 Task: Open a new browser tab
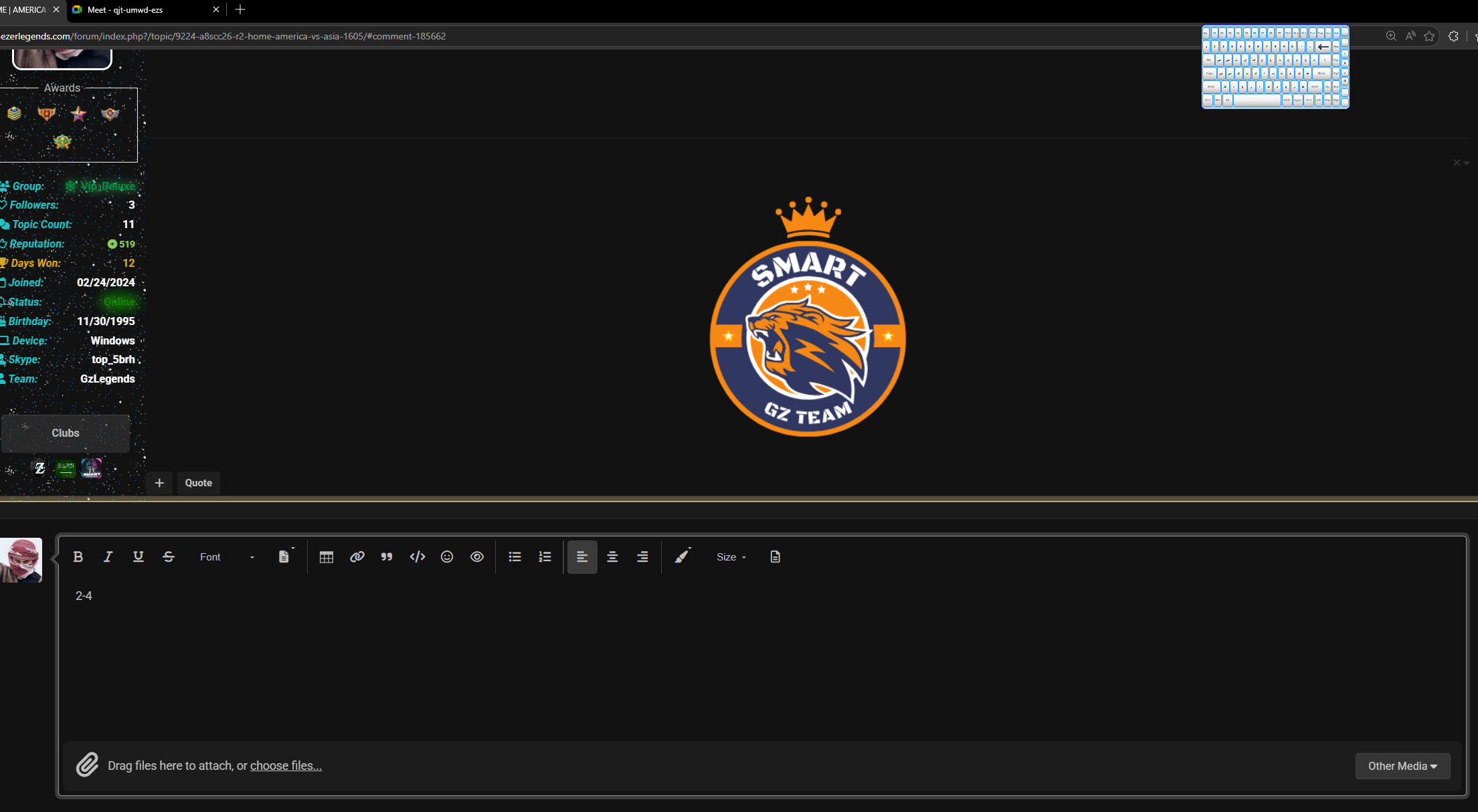[240, 9]
